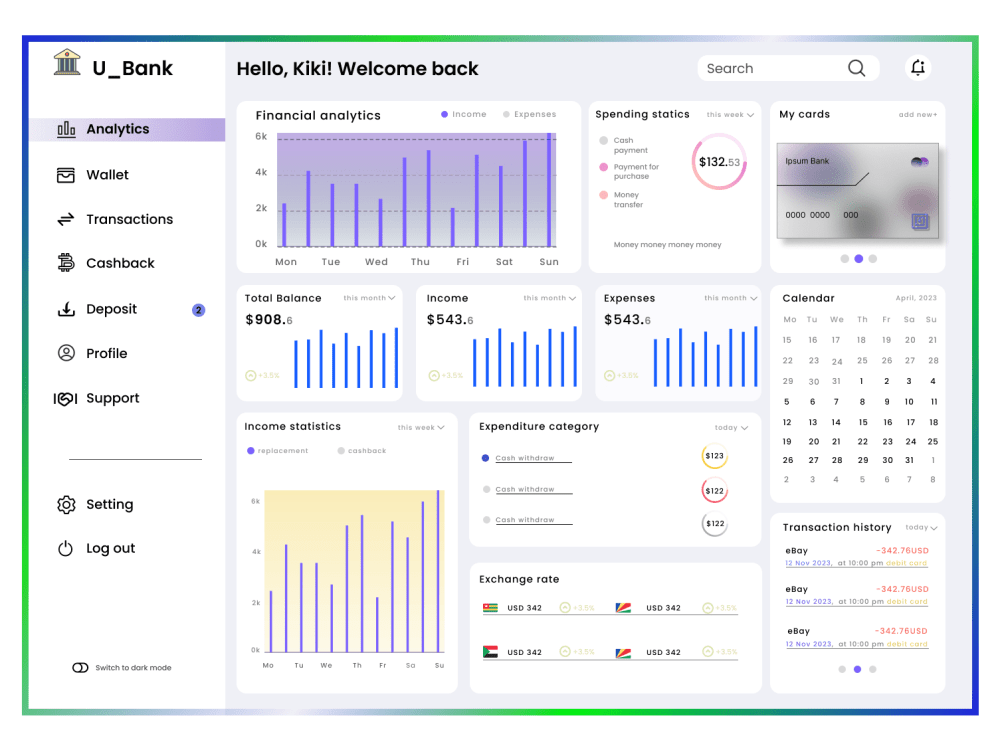Toggle Switch to dark mode

[x=81, y=667]
